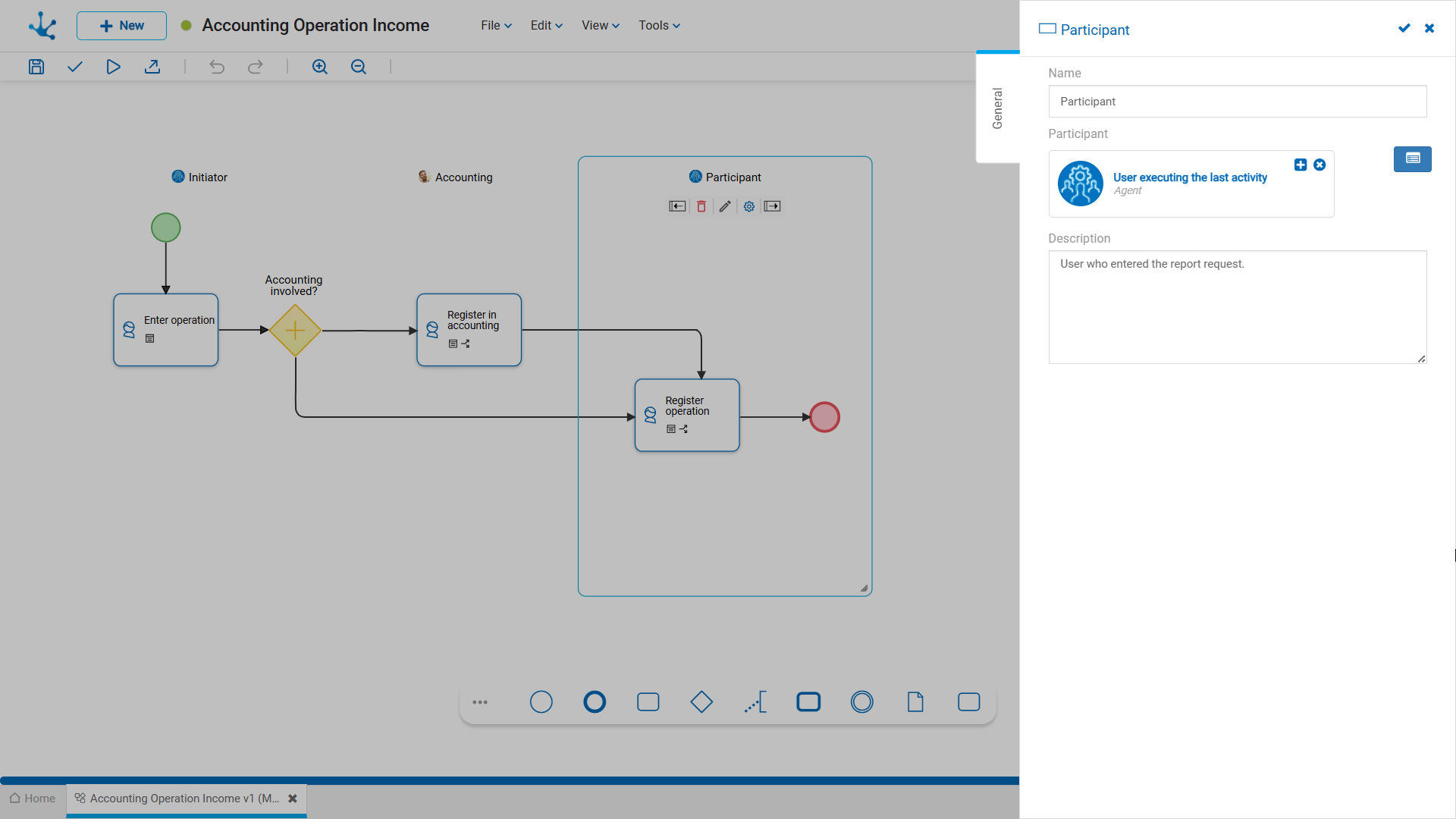Viewport: 1456px width, 819px height.
Task: Open the View menu
Action: point(600,25)
